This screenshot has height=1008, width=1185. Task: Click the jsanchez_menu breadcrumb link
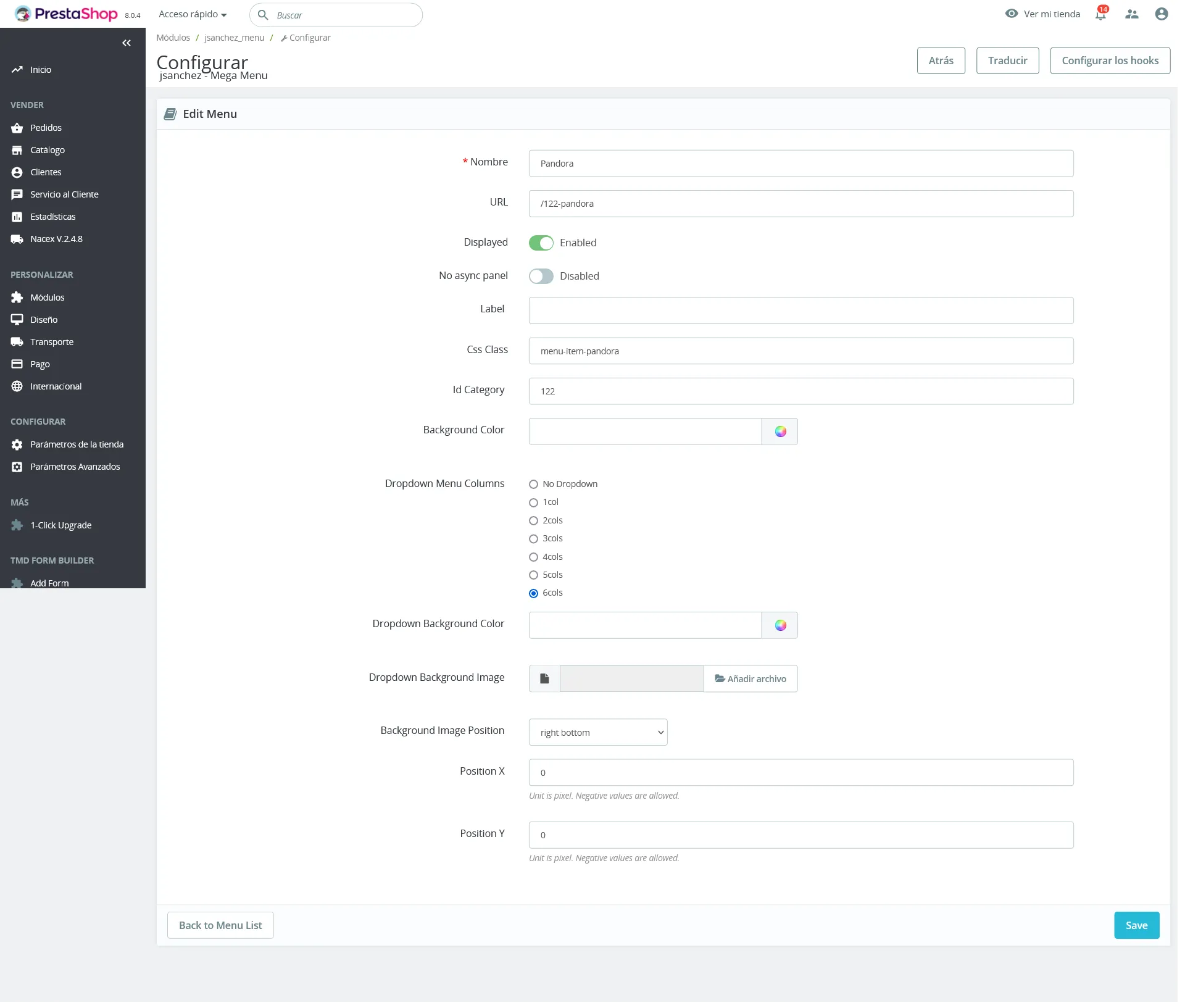(234, 38)
